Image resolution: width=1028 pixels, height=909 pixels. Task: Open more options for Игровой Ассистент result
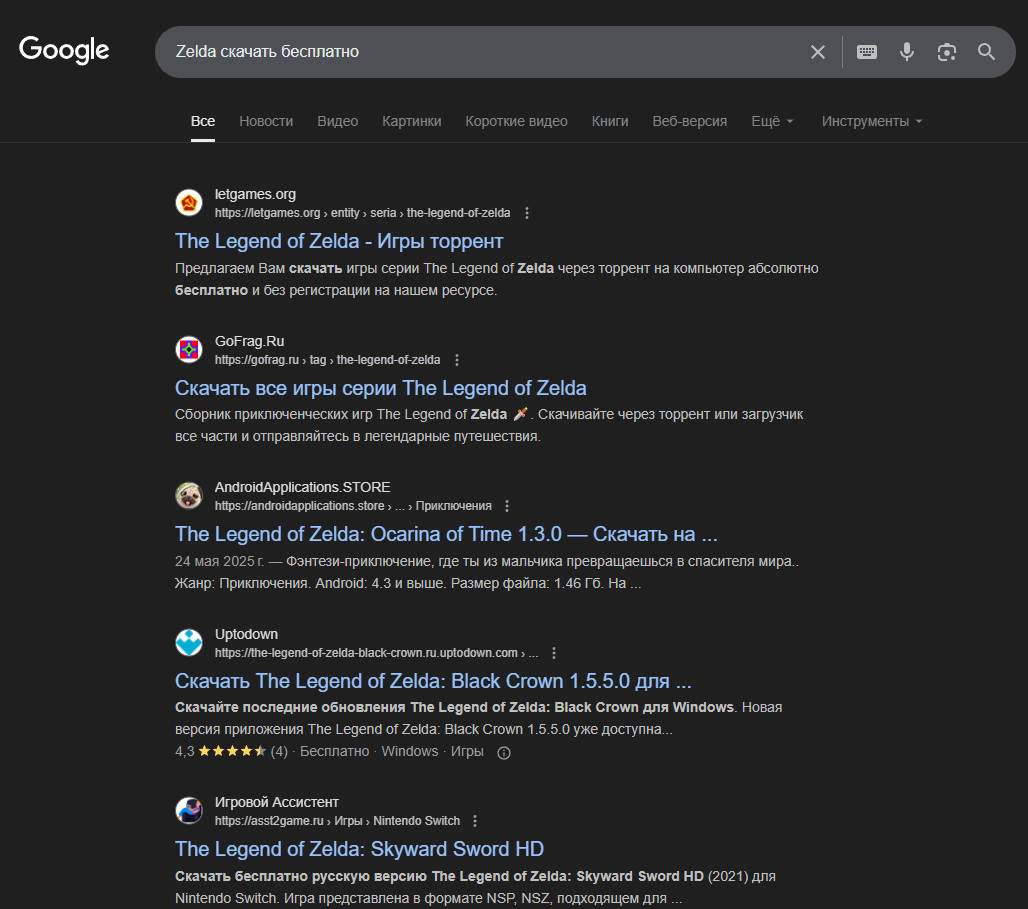coord(475,821)
